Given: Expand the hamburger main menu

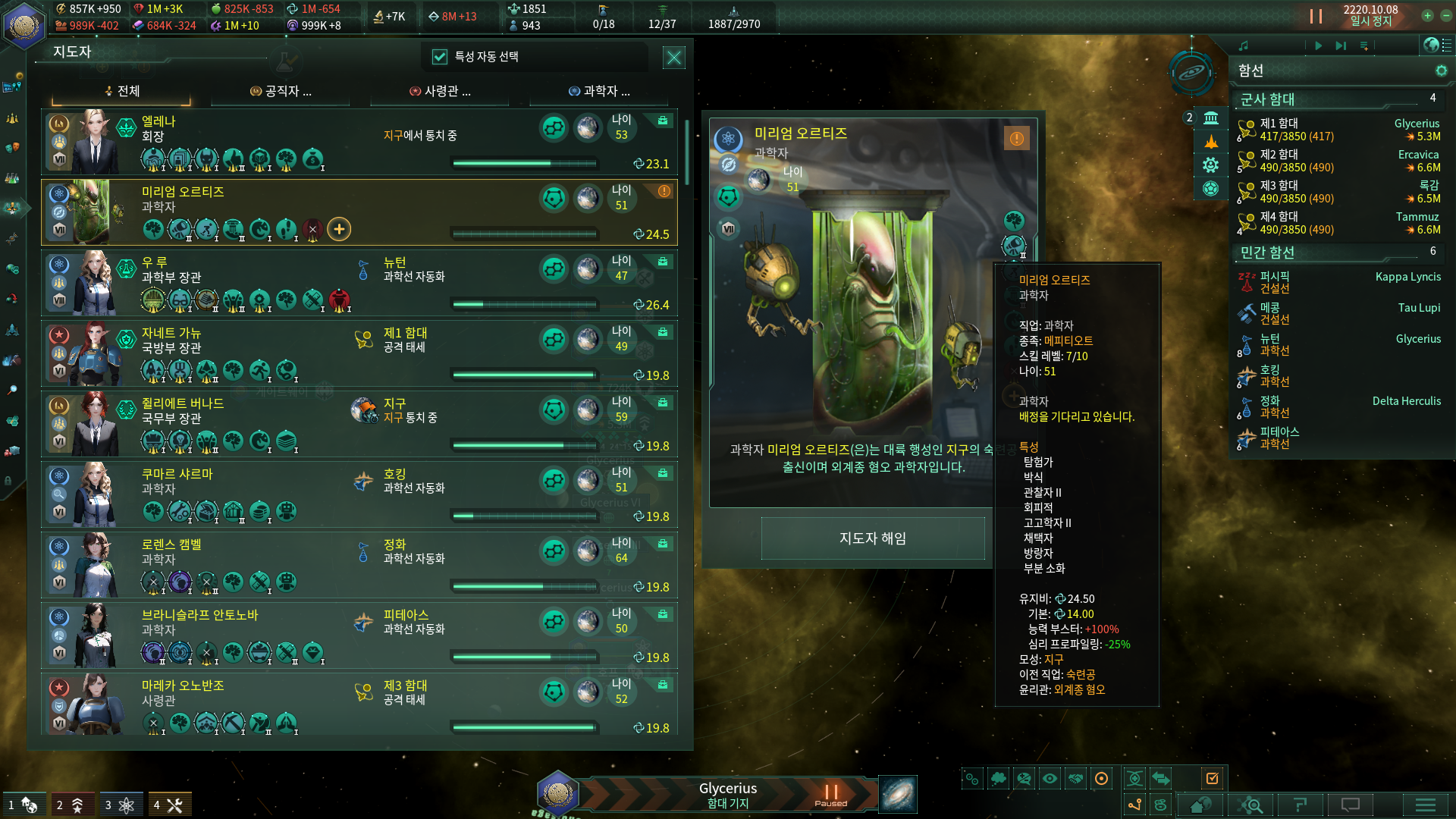Looking at the screenshot, I should (1425, 805).
